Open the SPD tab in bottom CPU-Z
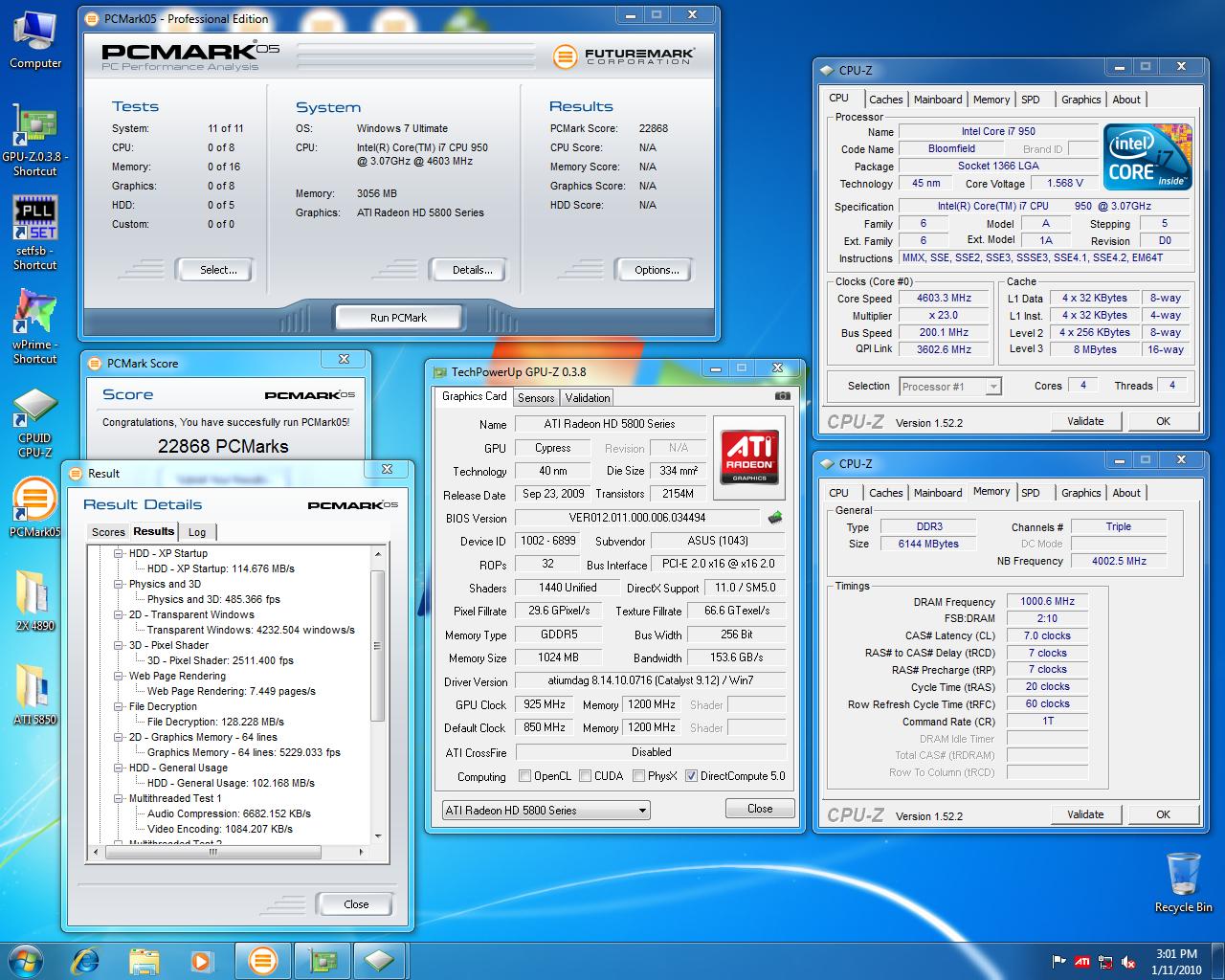This screenshot has height=980, width=1225. (x=1031, y=493)
